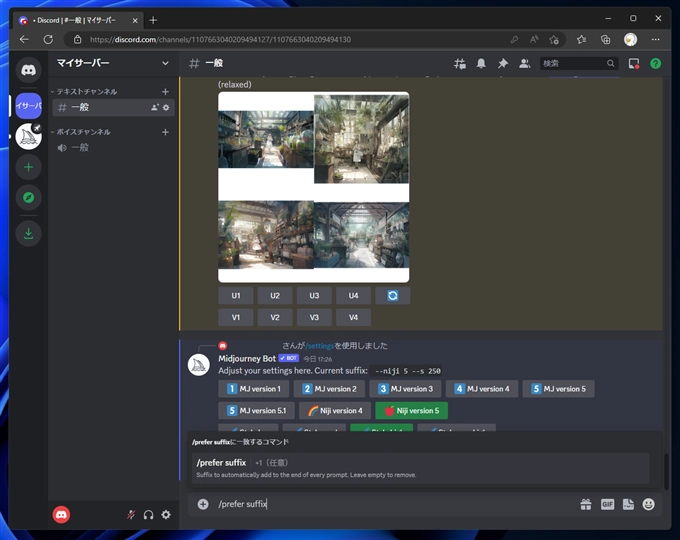Create variations with V3 button
This screenshot has width=680, height=540.
(314, 317)
